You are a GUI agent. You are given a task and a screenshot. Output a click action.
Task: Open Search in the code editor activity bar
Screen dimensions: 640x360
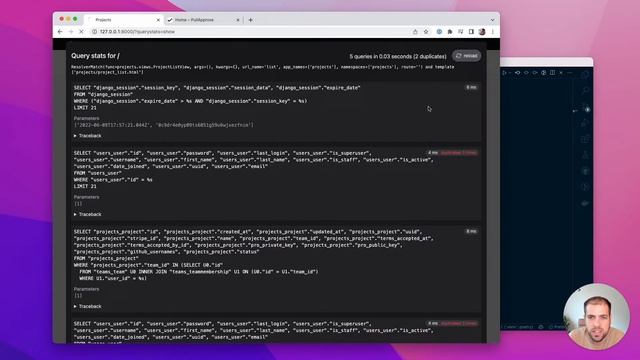[x=585, y=90]
